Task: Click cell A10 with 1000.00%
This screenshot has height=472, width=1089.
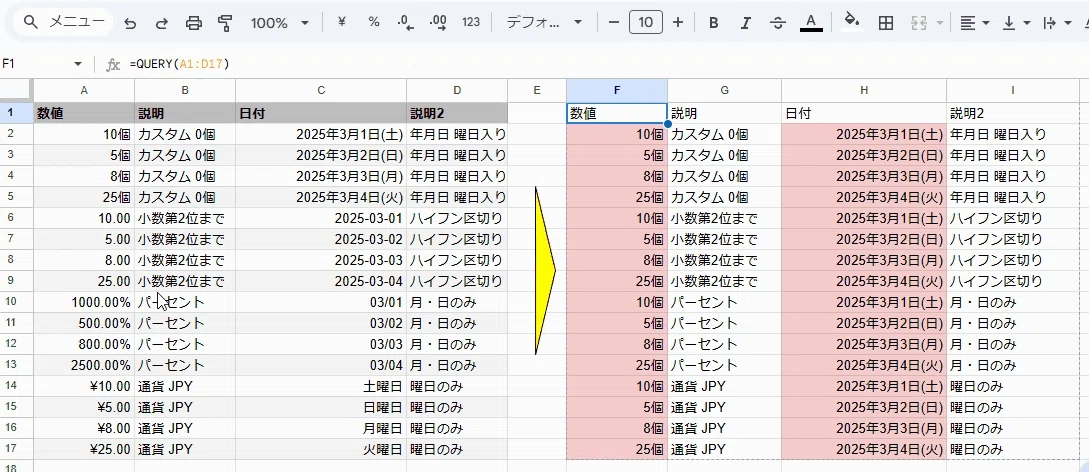Action: pyautogui.click(x=84, y=302)
